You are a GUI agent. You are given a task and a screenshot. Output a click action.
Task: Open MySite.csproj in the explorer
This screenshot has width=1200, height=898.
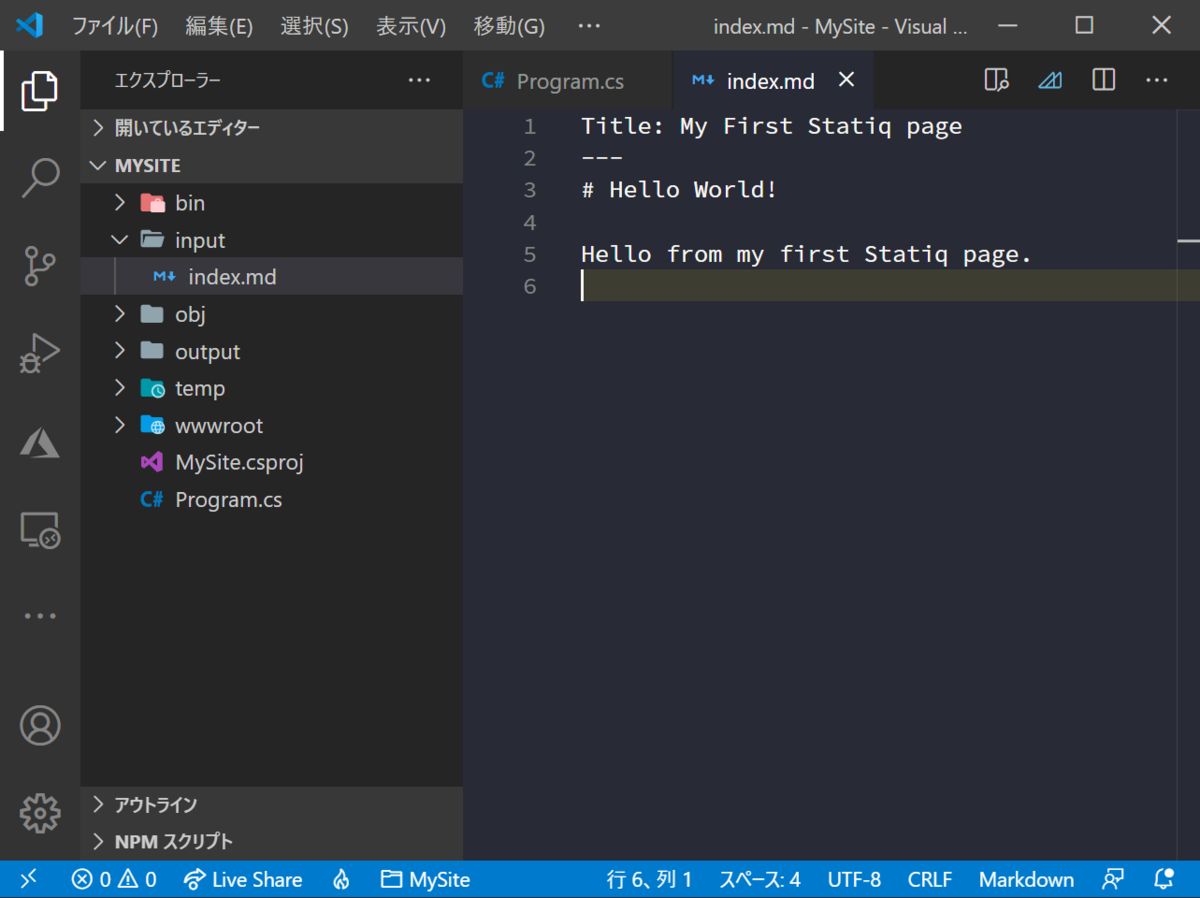pyautogui.click(x=272, y=463)
